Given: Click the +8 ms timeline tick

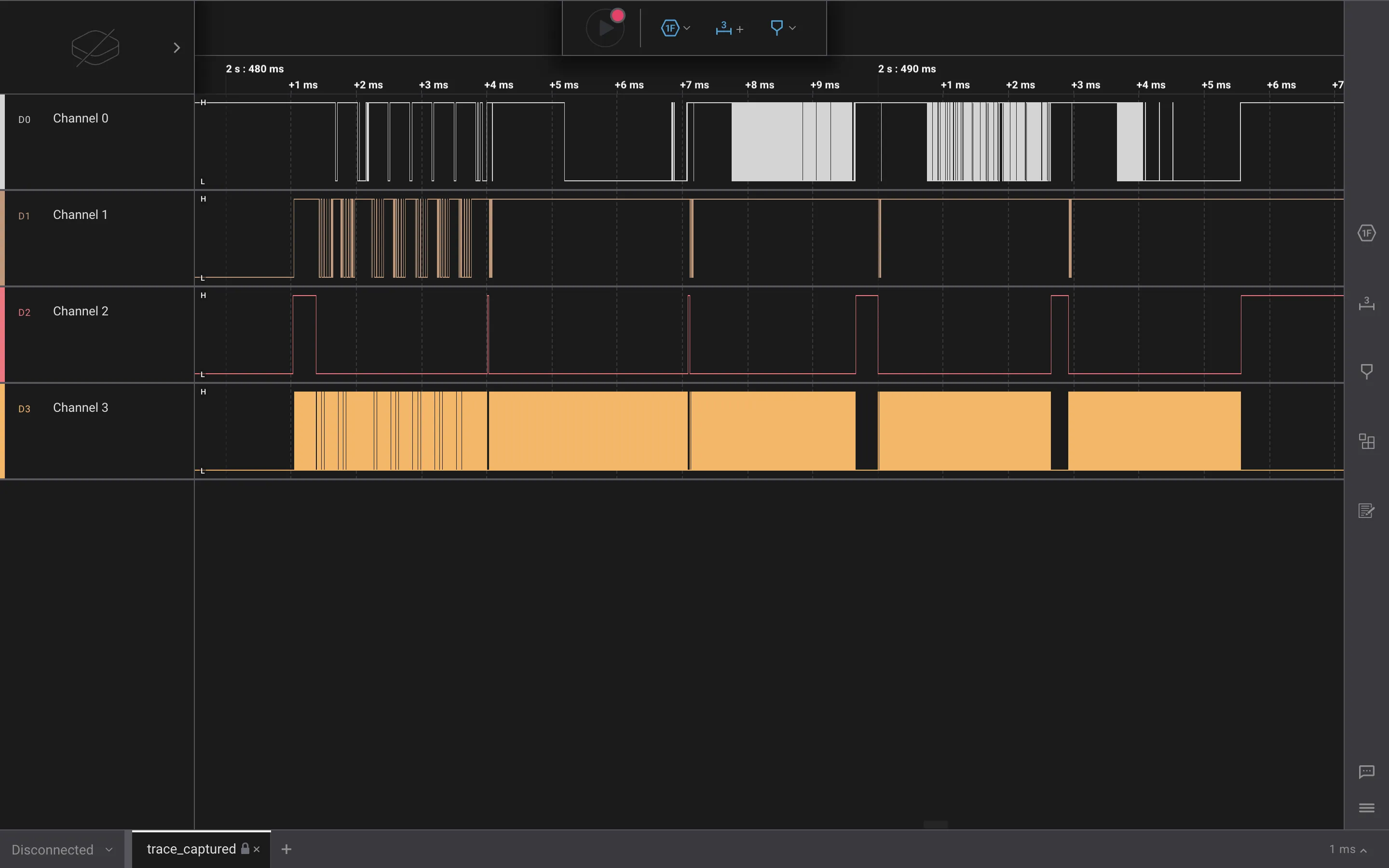Looking at the screenshot, I should (x=759, y=85).
